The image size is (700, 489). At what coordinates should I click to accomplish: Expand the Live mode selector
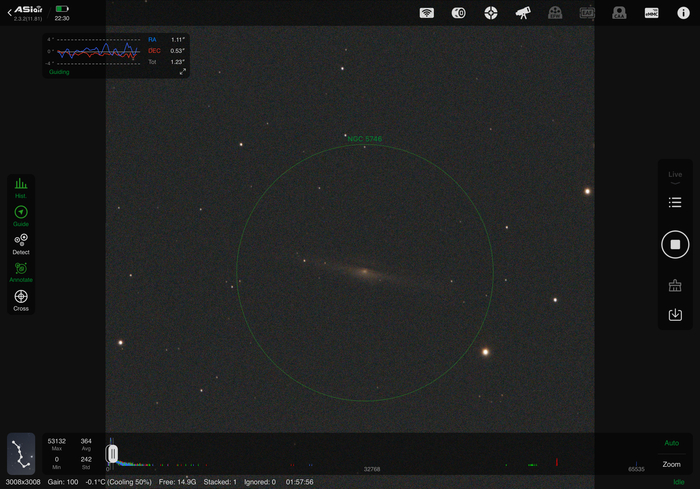(x=675, y=177)
